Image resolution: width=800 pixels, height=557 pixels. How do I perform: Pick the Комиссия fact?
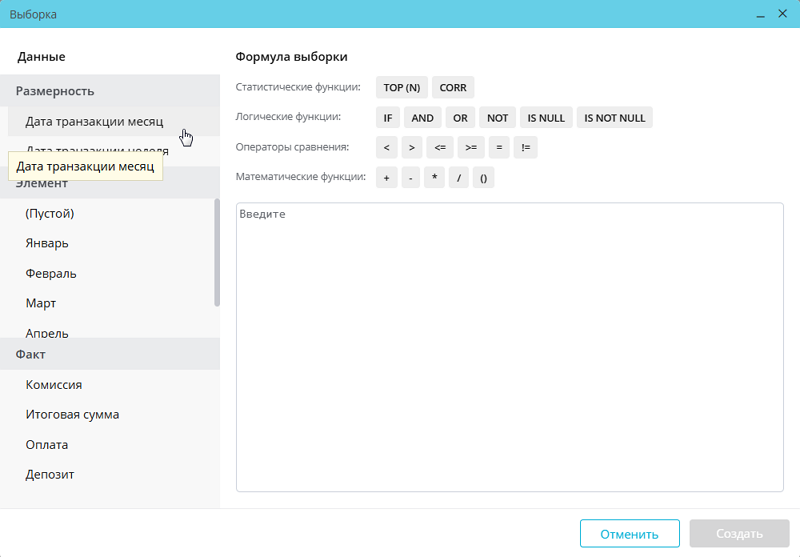(x=54, y=384)
